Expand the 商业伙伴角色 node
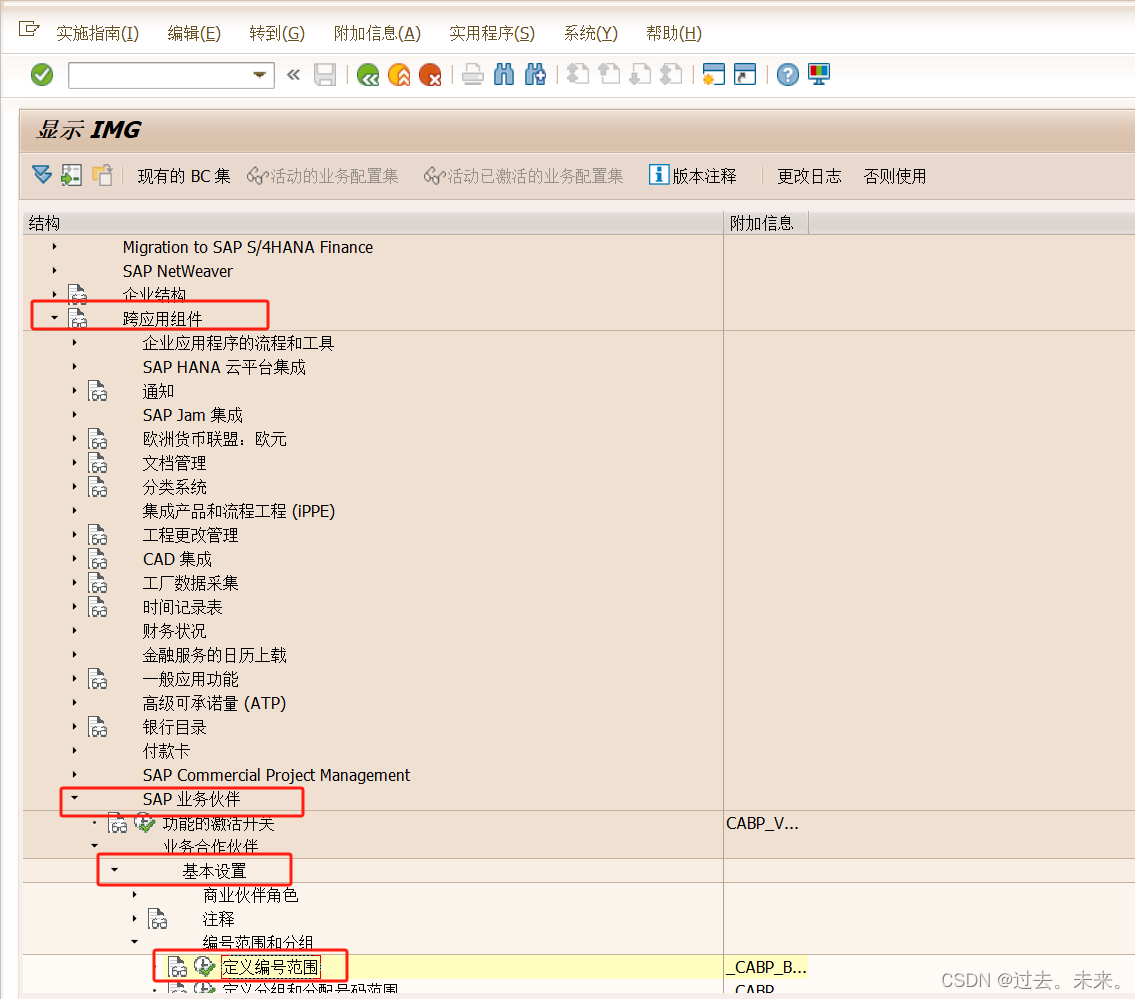 [x=135, y=895]
